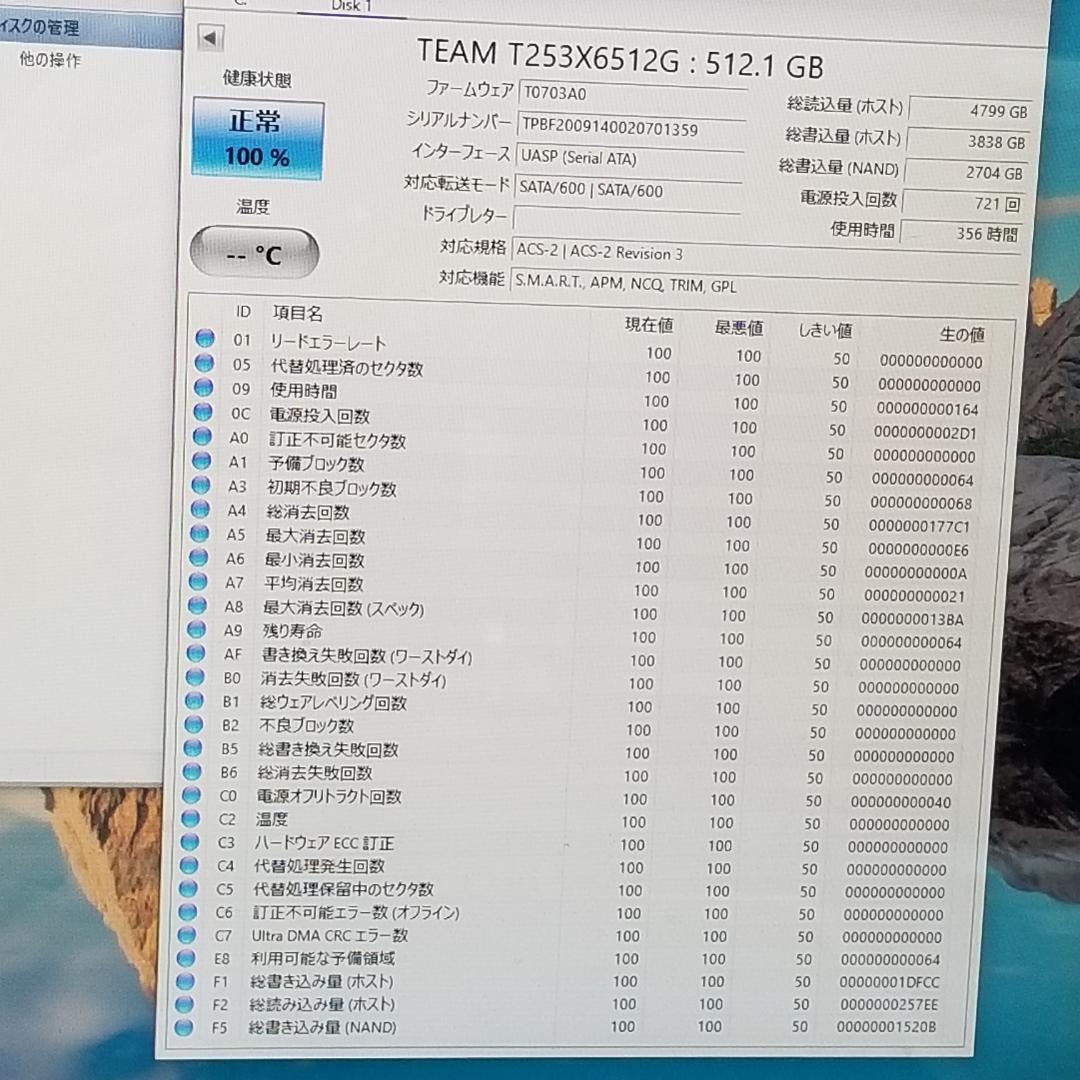Click the 使用時間 value 356 時間
This screenshot has height=1080, width=1080.
click(960, 233)
